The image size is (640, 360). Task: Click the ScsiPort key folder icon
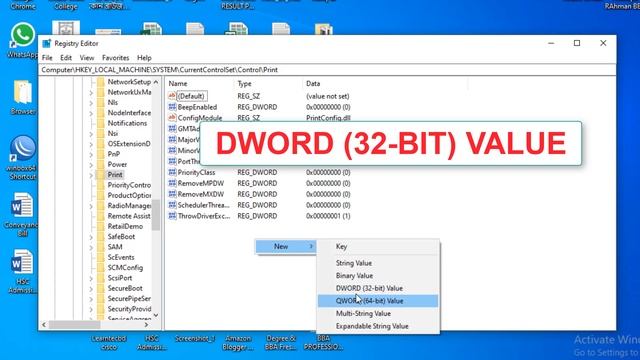(101, 278)
